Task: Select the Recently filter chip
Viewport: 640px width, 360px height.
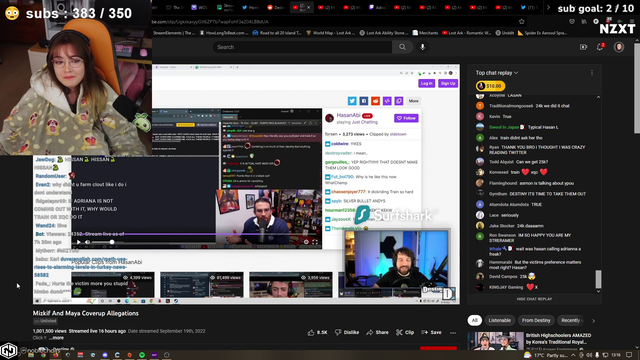Action: coord(572,320)
